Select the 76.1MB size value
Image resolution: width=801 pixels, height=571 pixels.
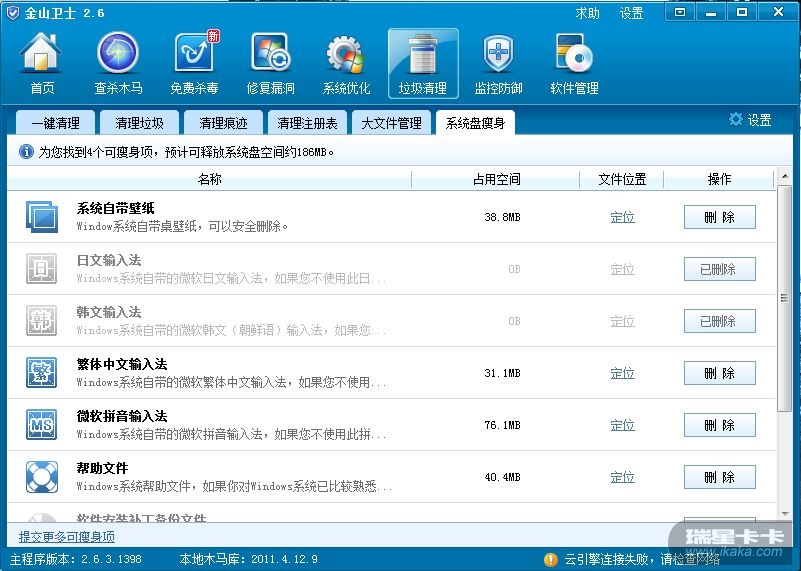(x=502, y=425)
